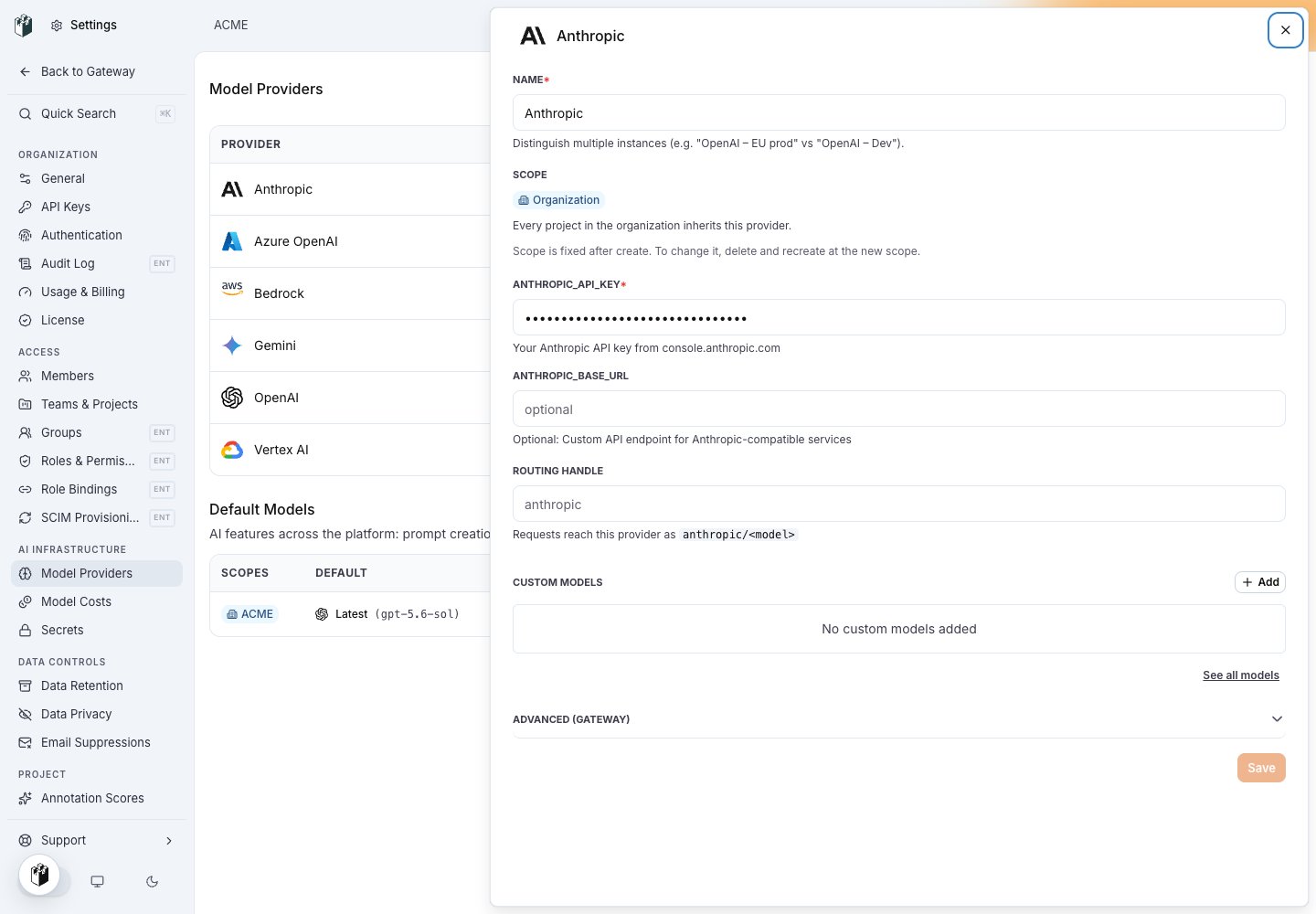Open the See all models link
The image size is (1316, 914).
click(x=1240, y=675)
